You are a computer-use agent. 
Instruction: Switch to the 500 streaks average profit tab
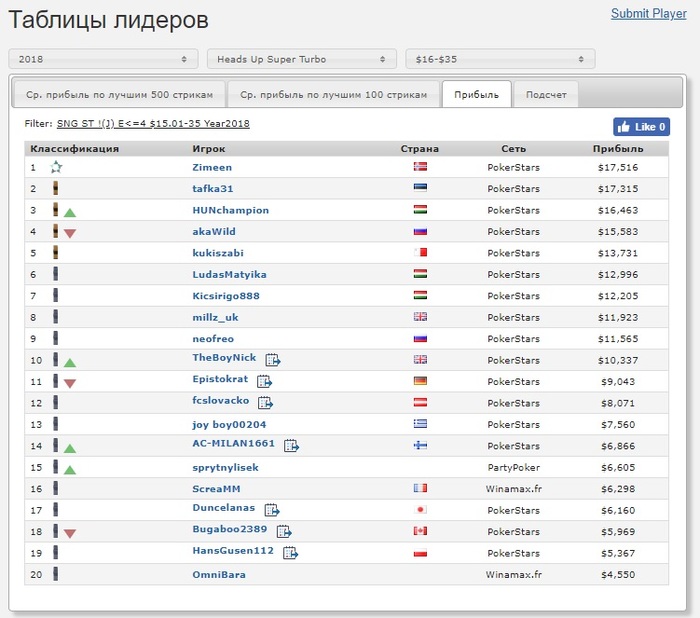[119, 95]
